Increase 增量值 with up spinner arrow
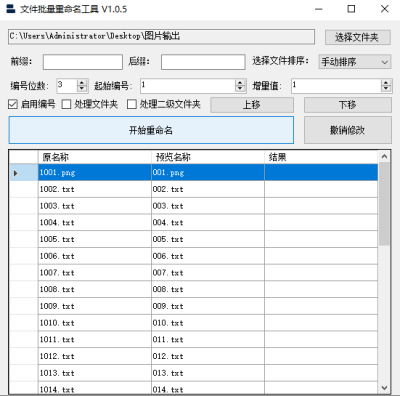This screenshot has height=396, width=400. click(386, 82)
